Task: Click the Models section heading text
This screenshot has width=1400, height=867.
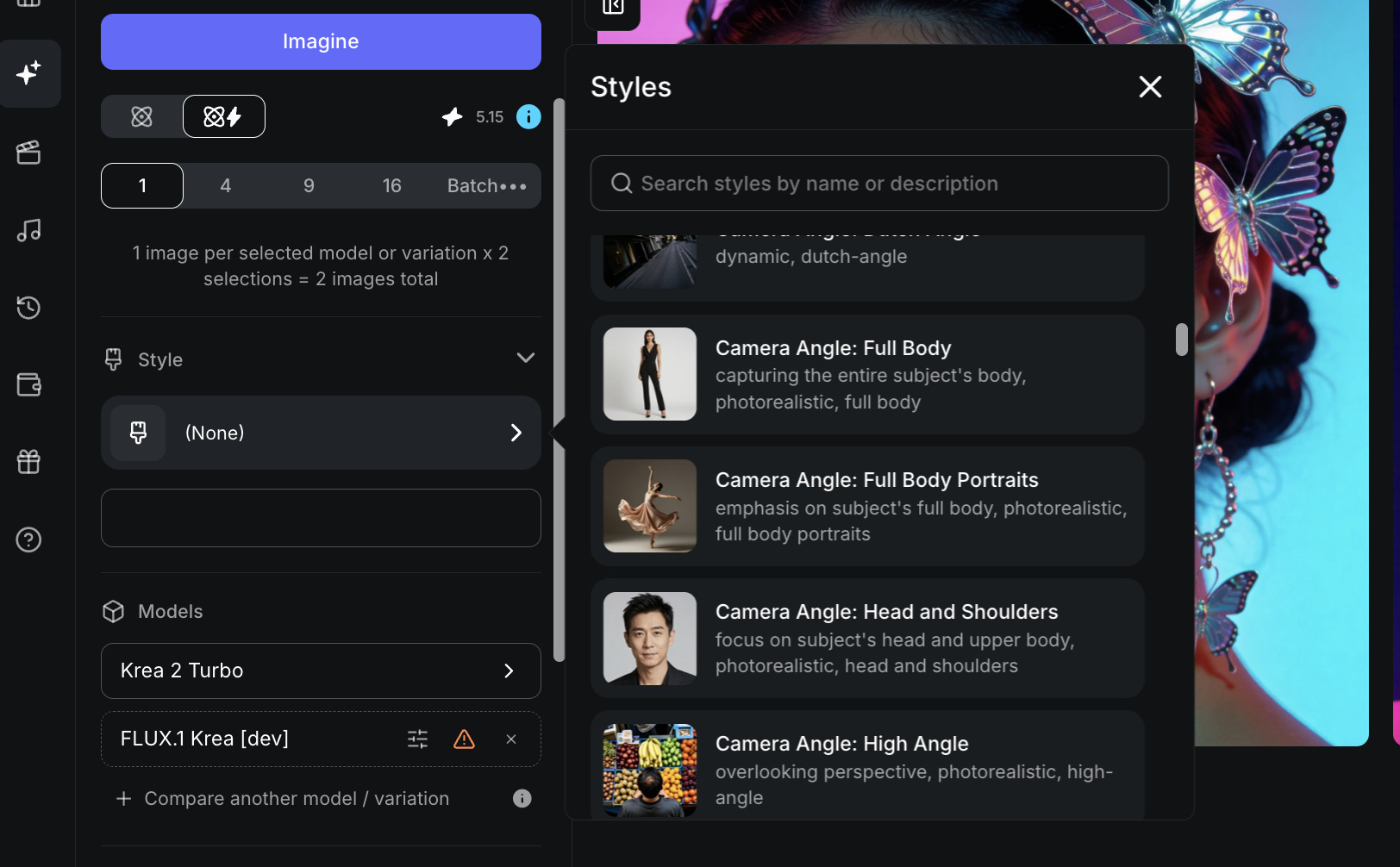Action: pyautogui.click(x=171, y=611)
